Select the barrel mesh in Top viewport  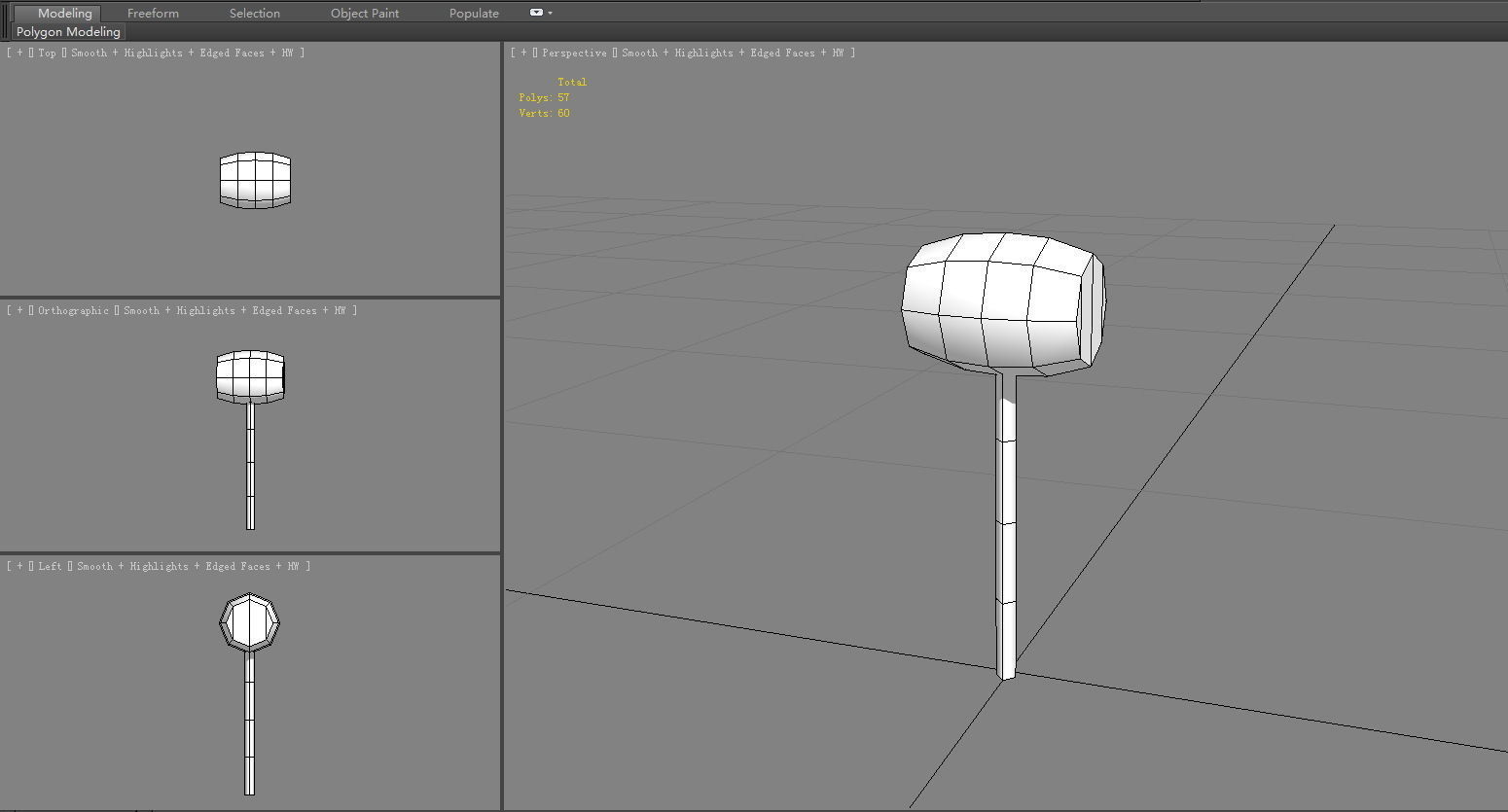(x=255, y=180)
